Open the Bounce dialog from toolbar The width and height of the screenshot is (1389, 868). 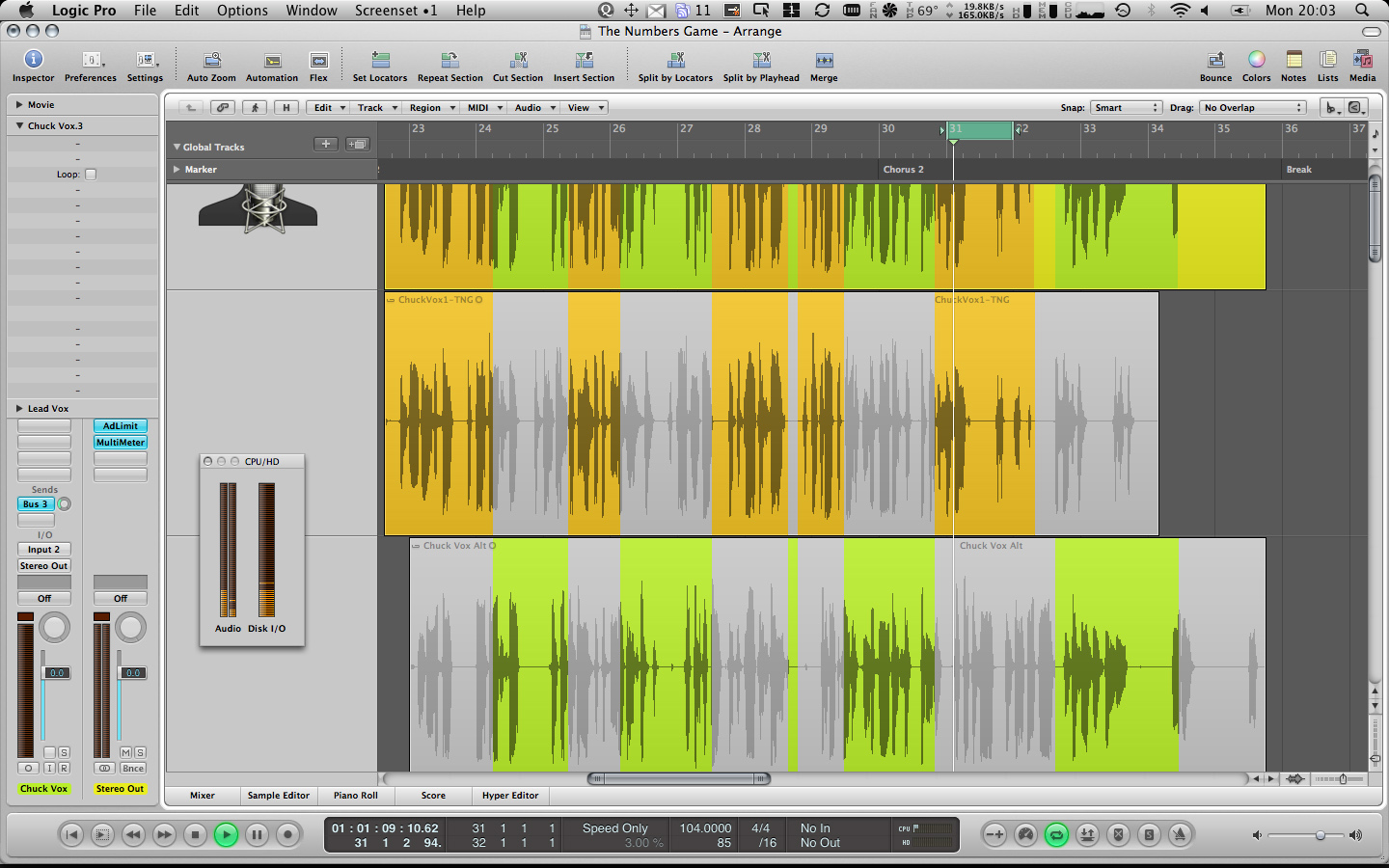[x=1215, y=61]
